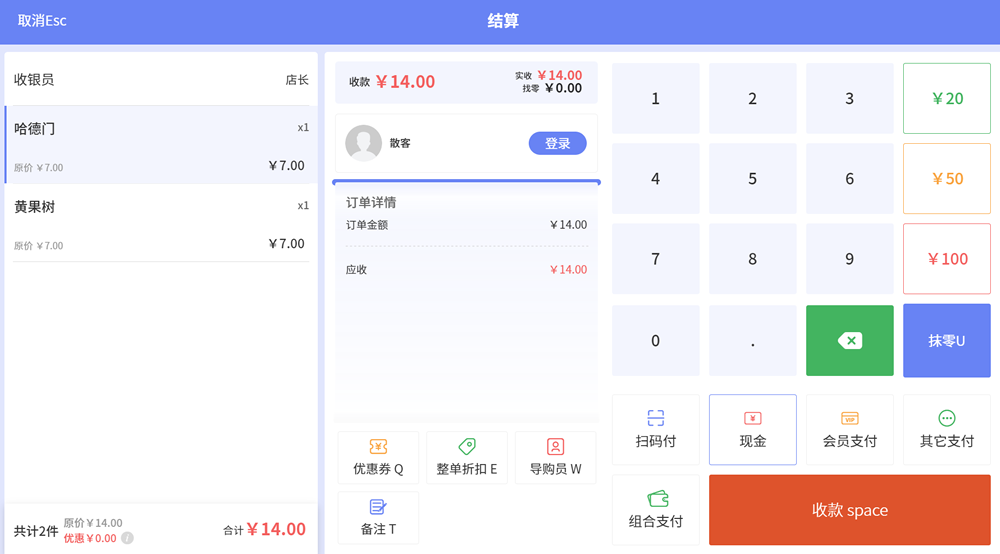Select 会员支付 member payment option
1000x554 pixels.
[x=849, y=429]
